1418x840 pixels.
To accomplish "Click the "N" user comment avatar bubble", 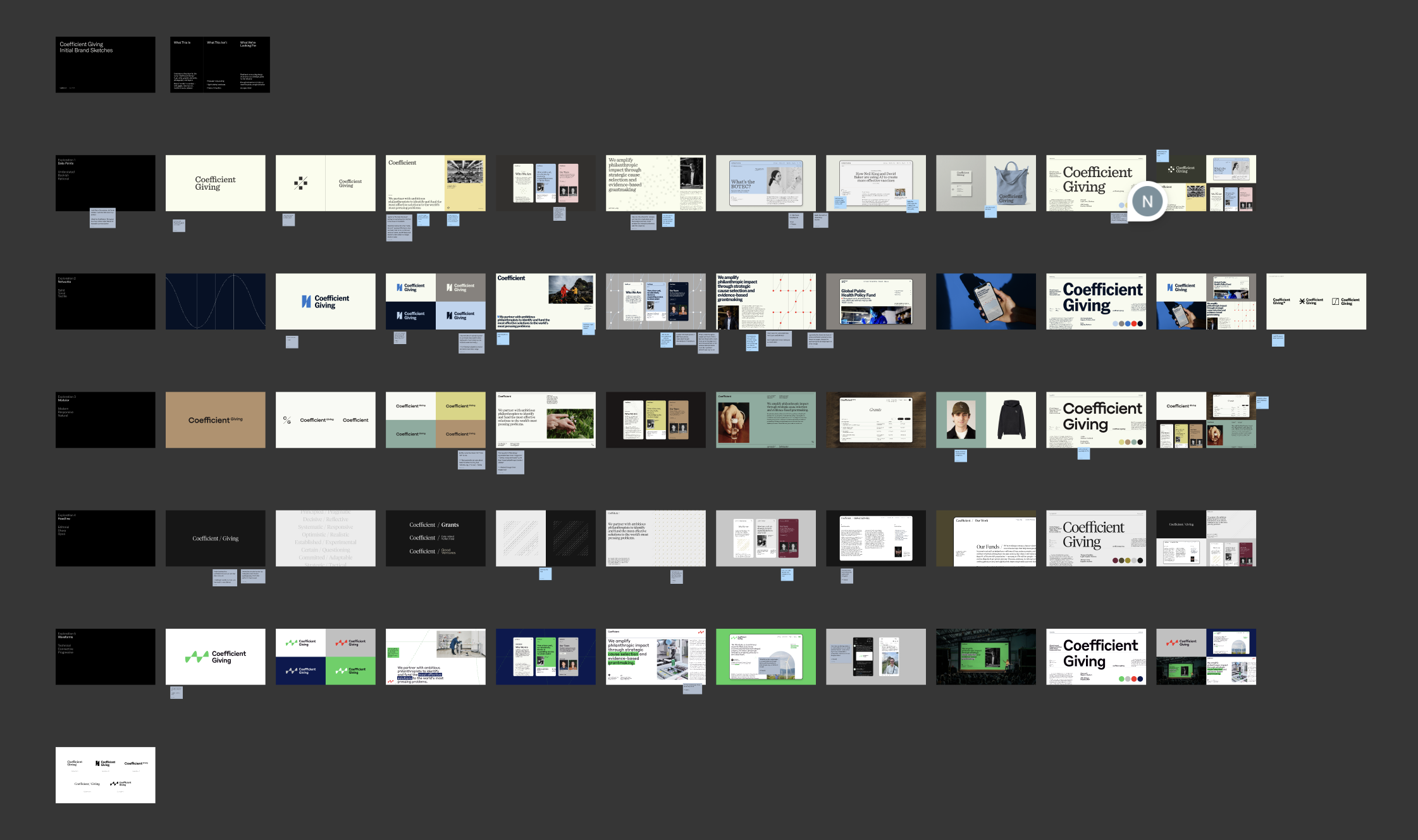I will (1147, 201).
